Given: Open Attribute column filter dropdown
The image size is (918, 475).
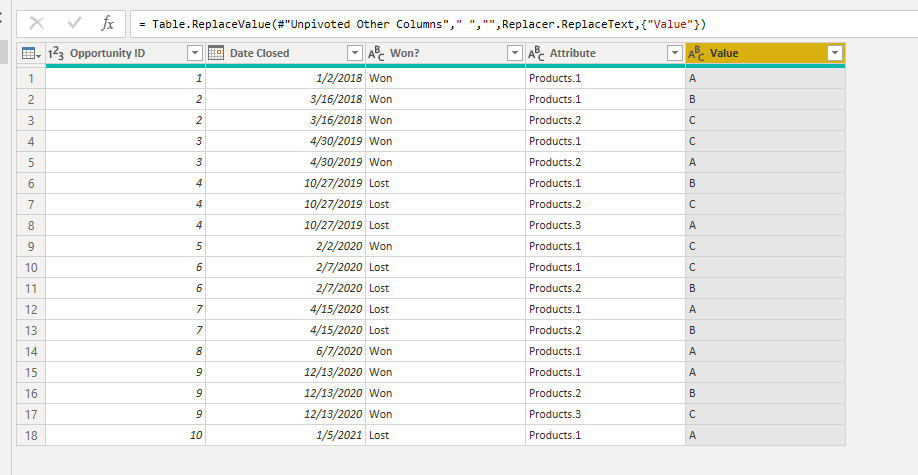Looking at the screenshot, I should [x=674, y=53].
